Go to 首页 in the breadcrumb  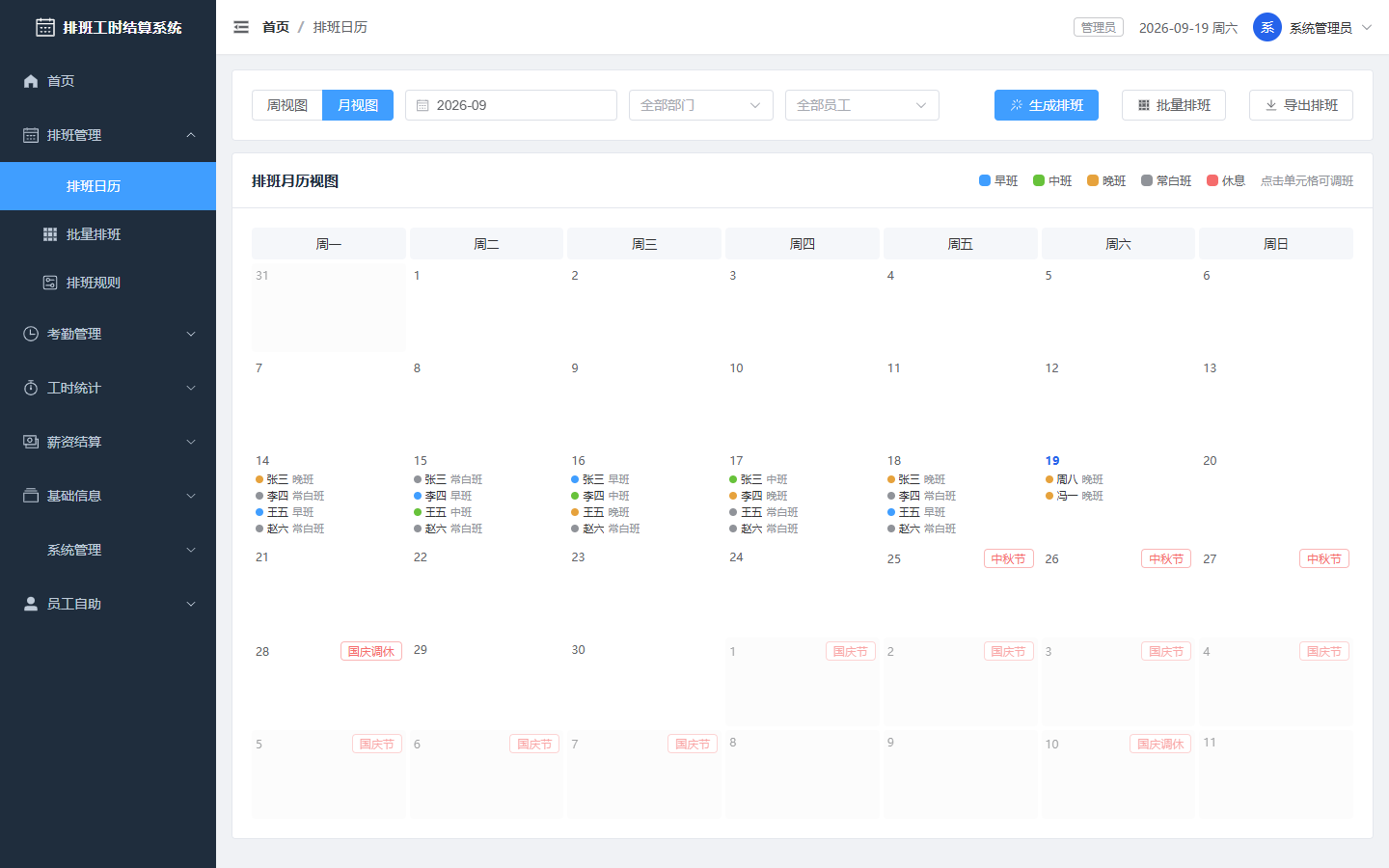(276, 27)
